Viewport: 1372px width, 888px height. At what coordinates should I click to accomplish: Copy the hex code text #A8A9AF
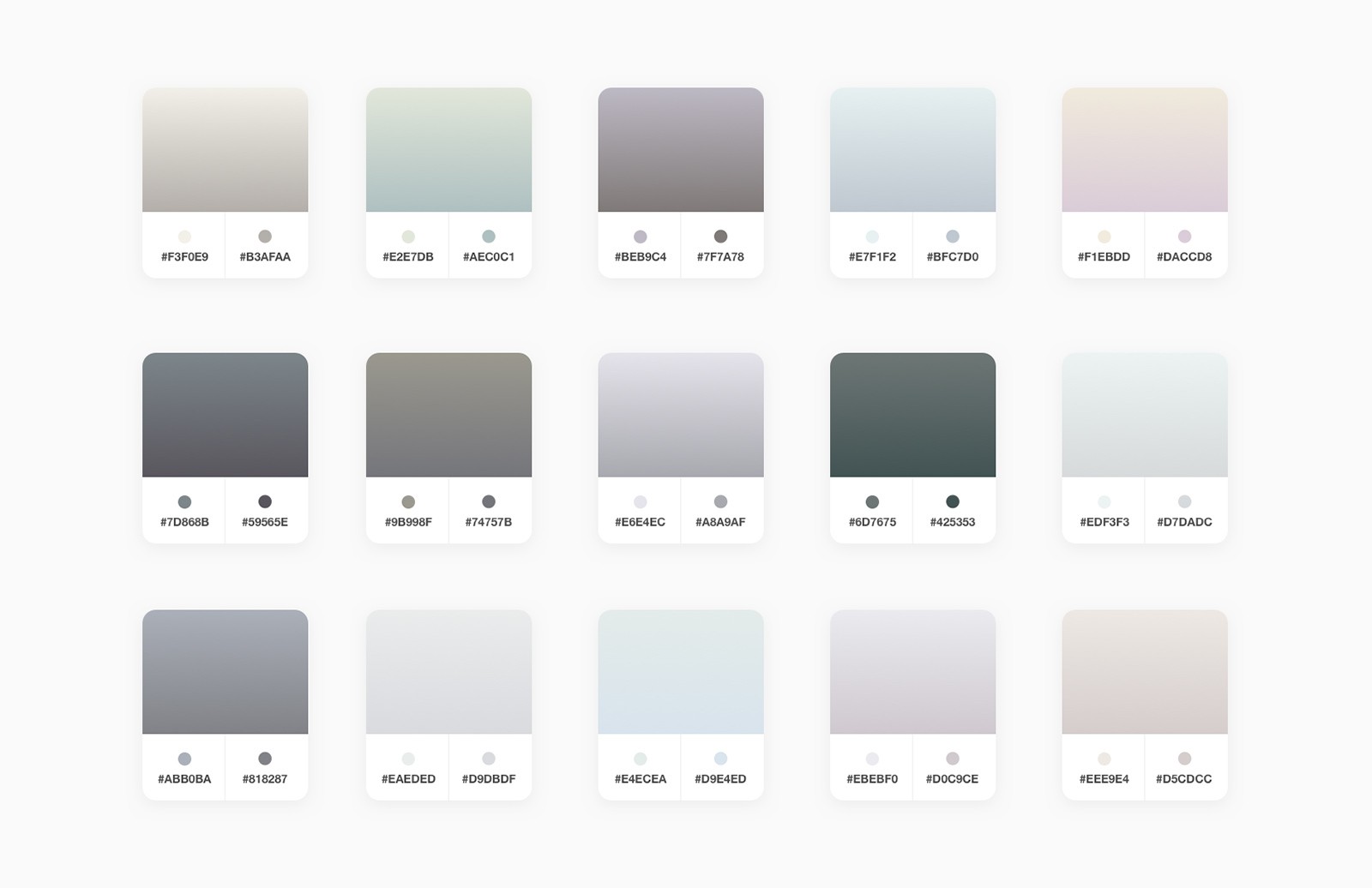coord(720,522)
